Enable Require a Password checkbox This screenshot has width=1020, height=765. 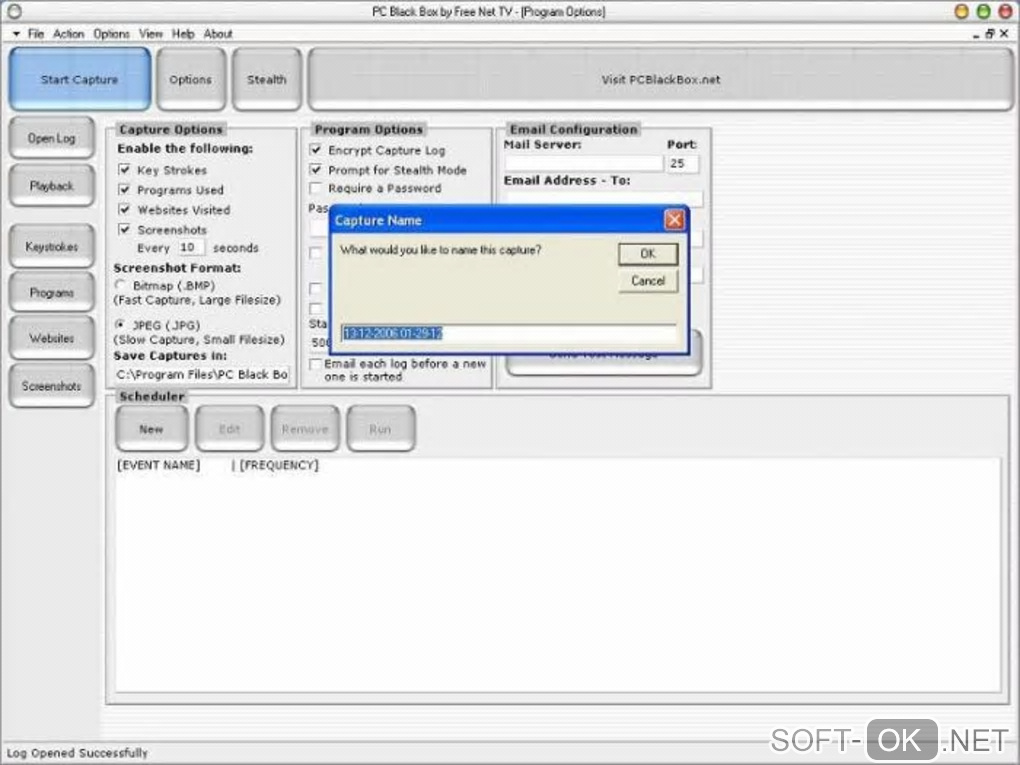pyautogui.click(x=315, y=188)
